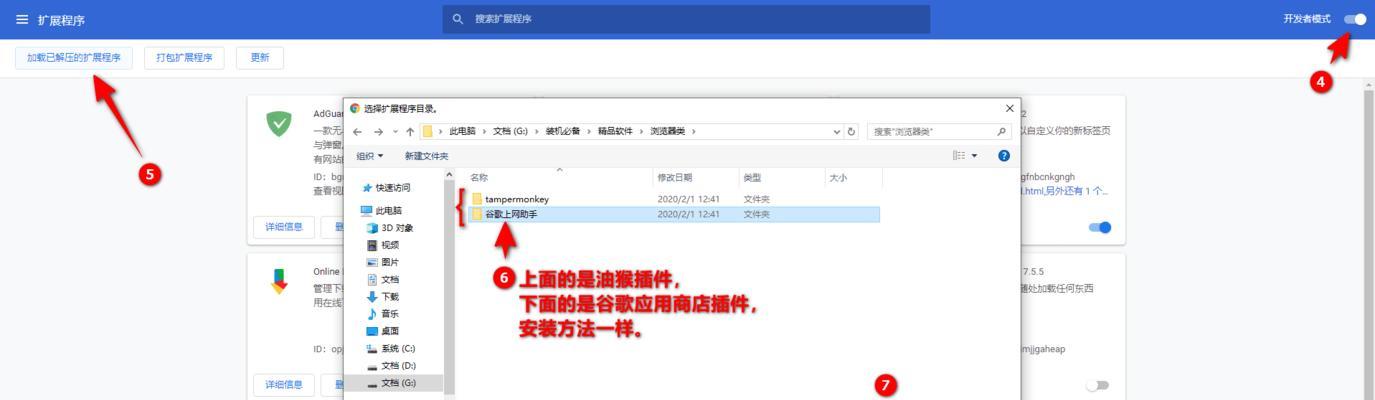Screen dimensions: 1375x400
Task: Close the 选择扩展程序目录 dialog
Action: coord(1009,108)
